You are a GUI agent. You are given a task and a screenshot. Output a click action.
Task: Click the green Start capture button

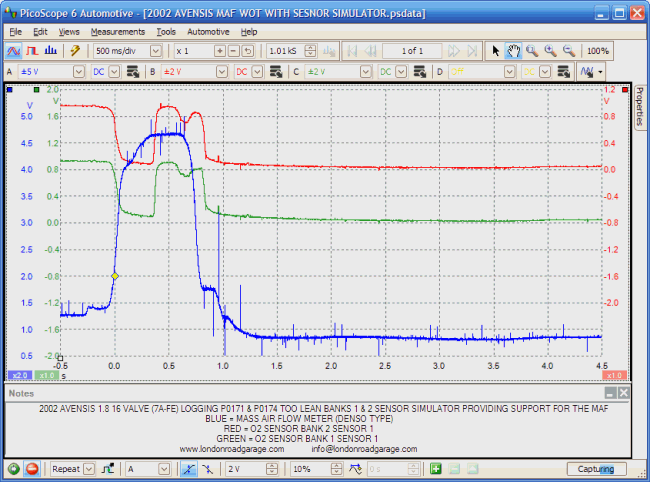tap(14, 468)
